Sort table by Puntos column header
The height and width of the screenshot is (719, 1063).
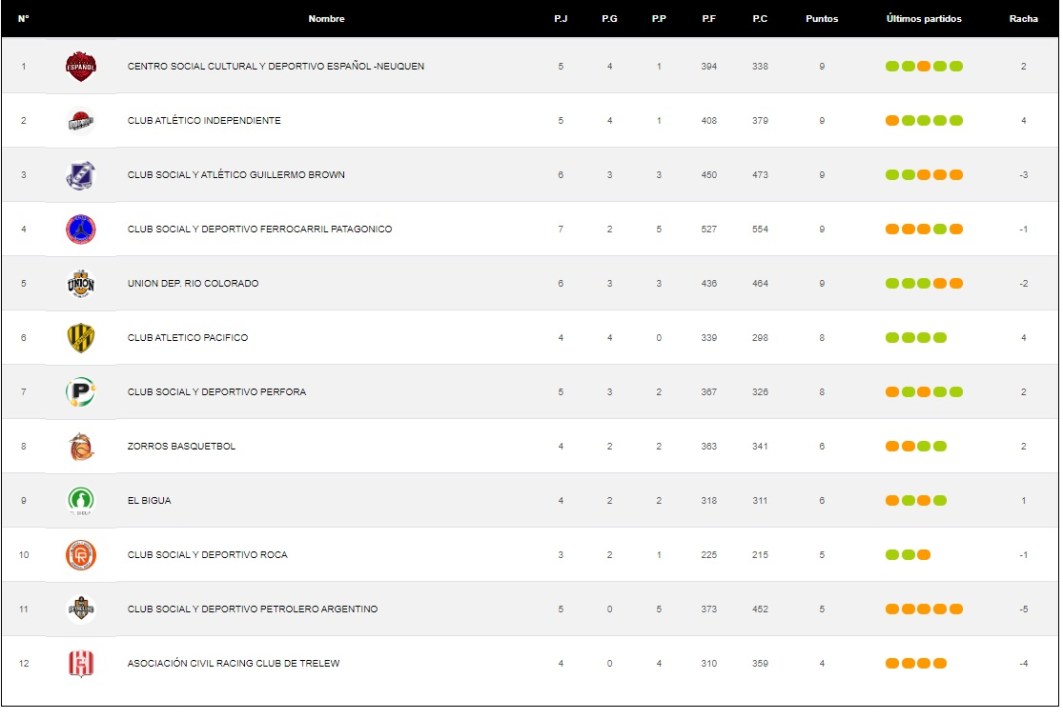pyautogui.click(x=821, y=19)
